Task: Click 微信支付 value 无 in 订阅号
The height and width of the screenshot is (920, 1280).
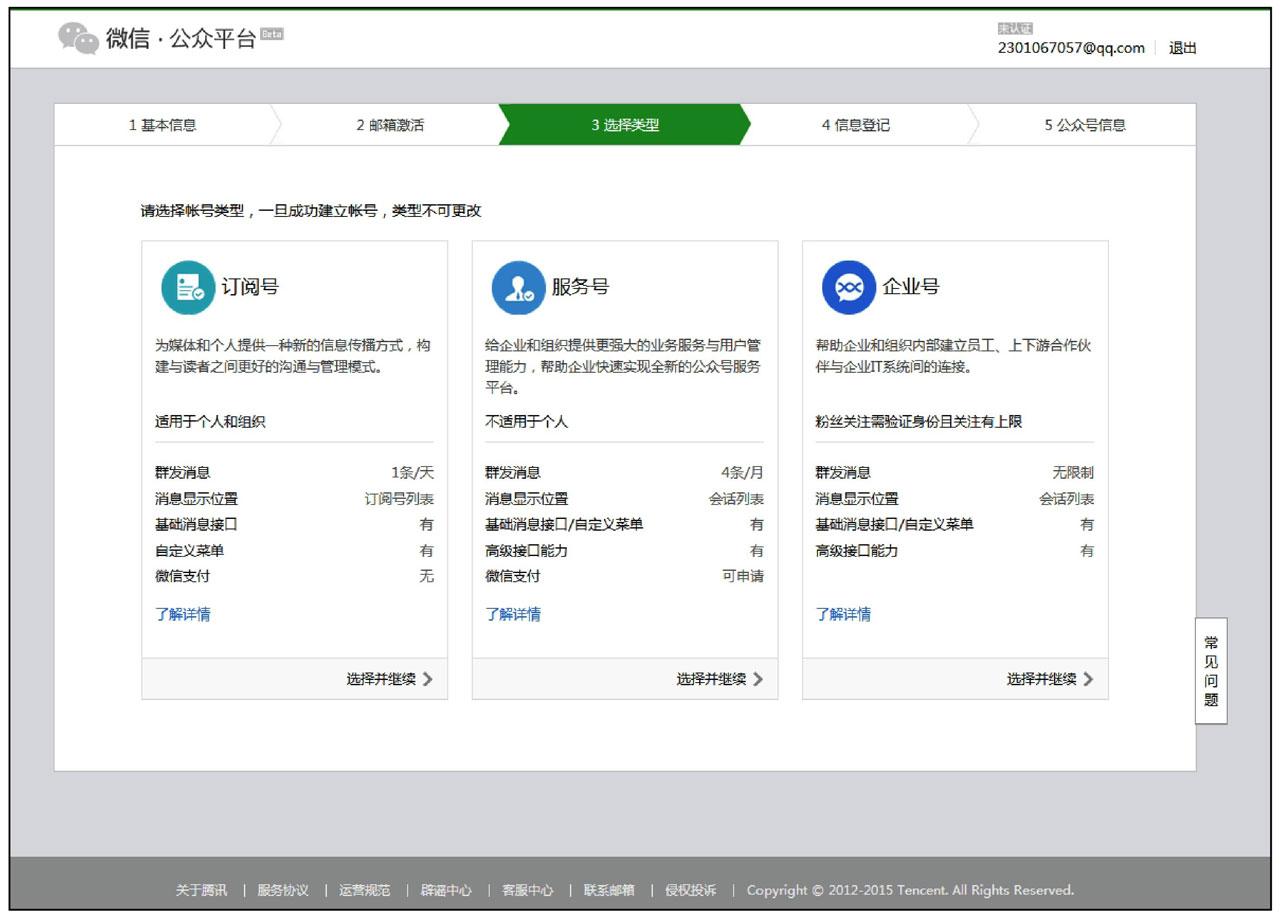Action: 427,577
